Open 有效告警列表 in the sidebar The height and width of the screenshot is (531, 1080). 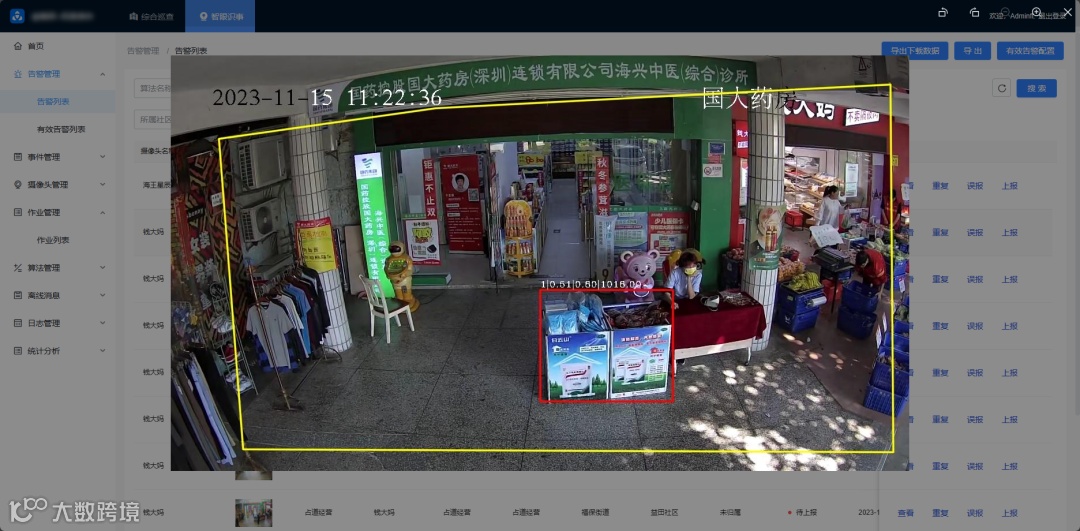61,129
